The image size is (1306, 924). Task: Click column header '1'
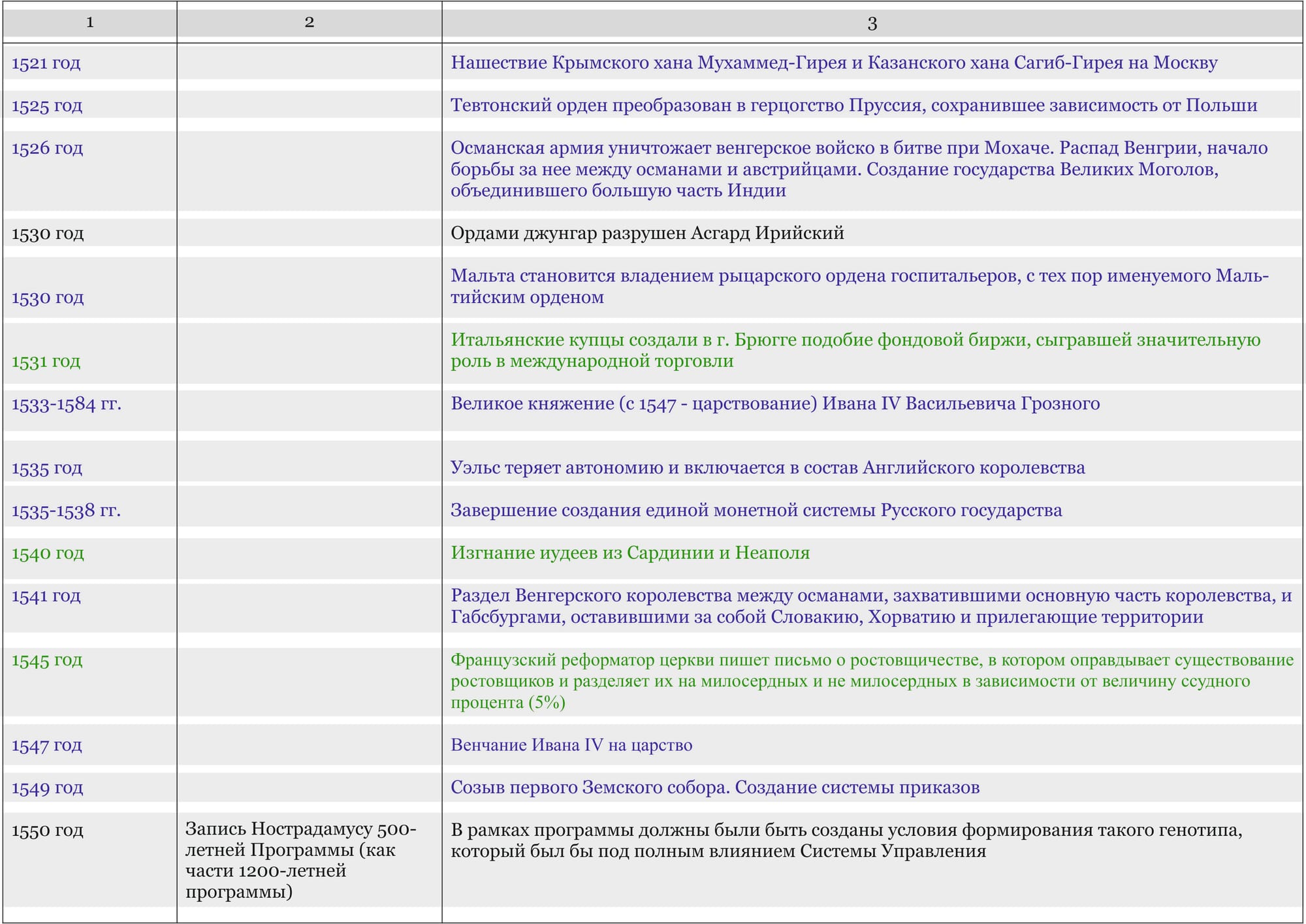coord(90,22)
